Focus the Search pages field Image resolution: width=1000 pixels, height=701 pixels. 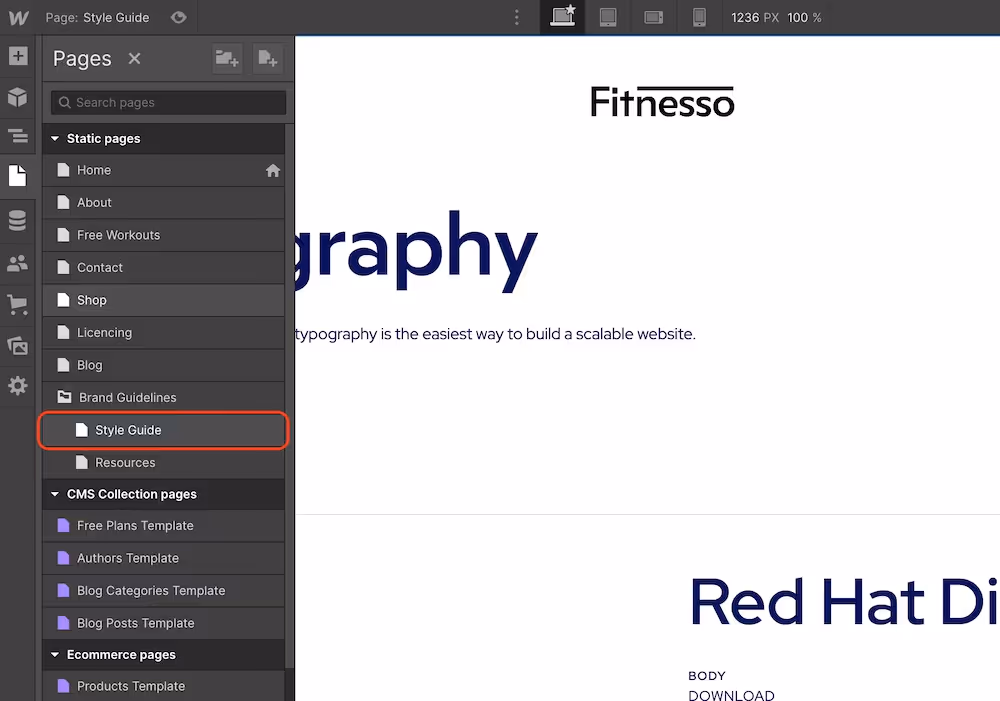(x=168, y=103)
